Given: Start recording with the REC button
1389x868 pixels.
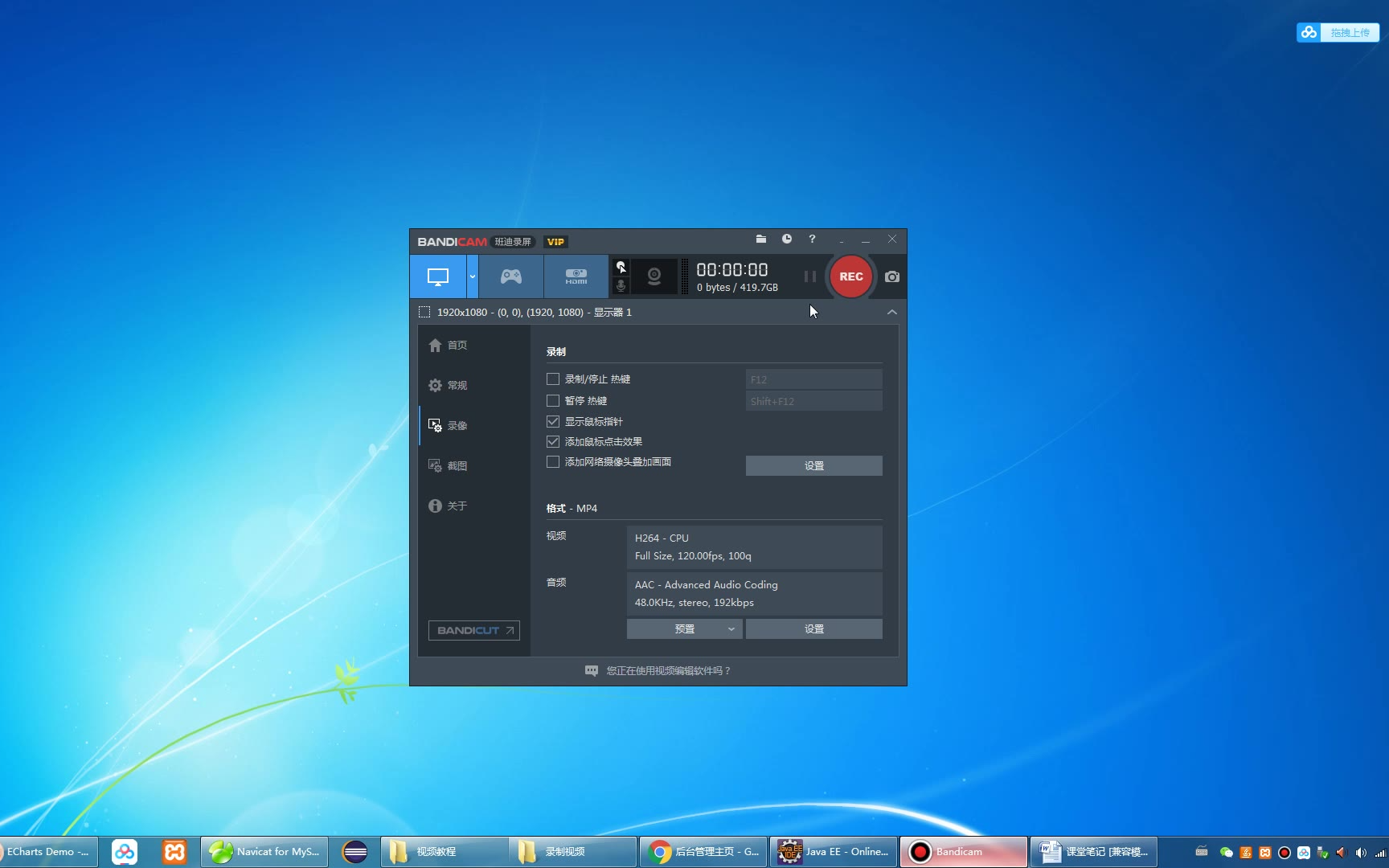Looking at the screenshot, I should [851, 276].
